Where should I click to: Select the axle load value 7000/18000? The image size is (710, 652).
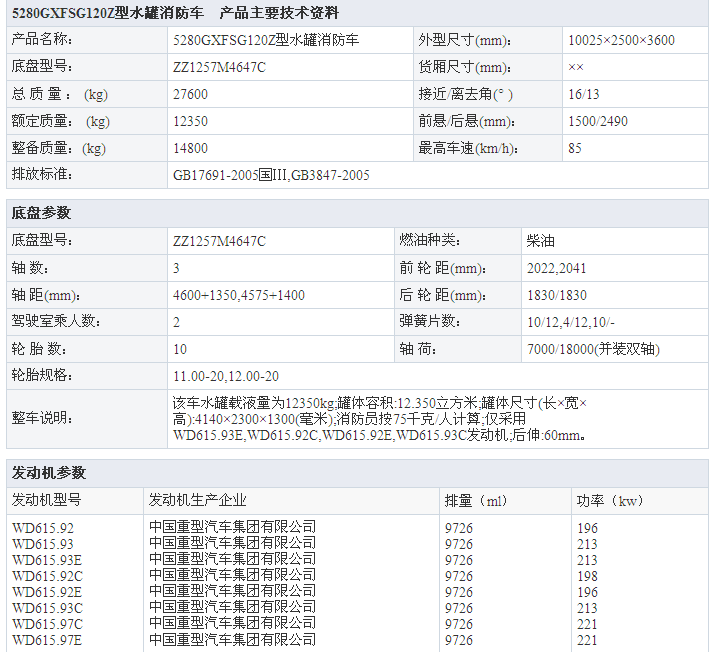pos(593,349)
